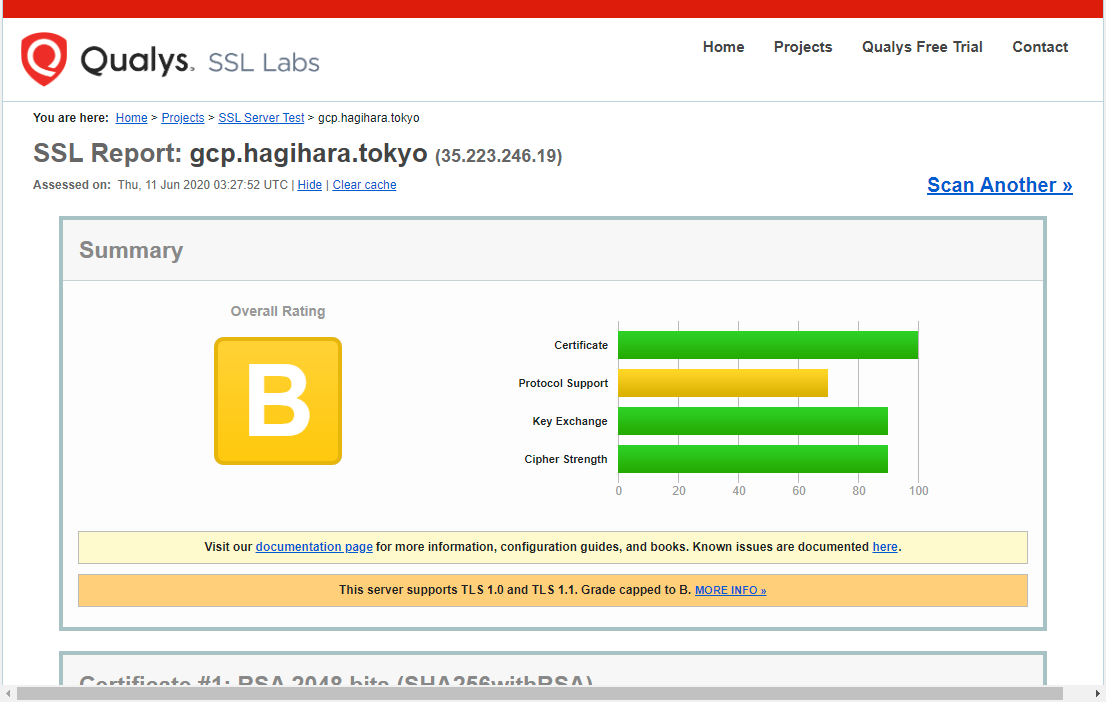The width and height of the screenshot is (1106, 702).
Task: Click the Key Exchange chart label
Action: [570, 421]
